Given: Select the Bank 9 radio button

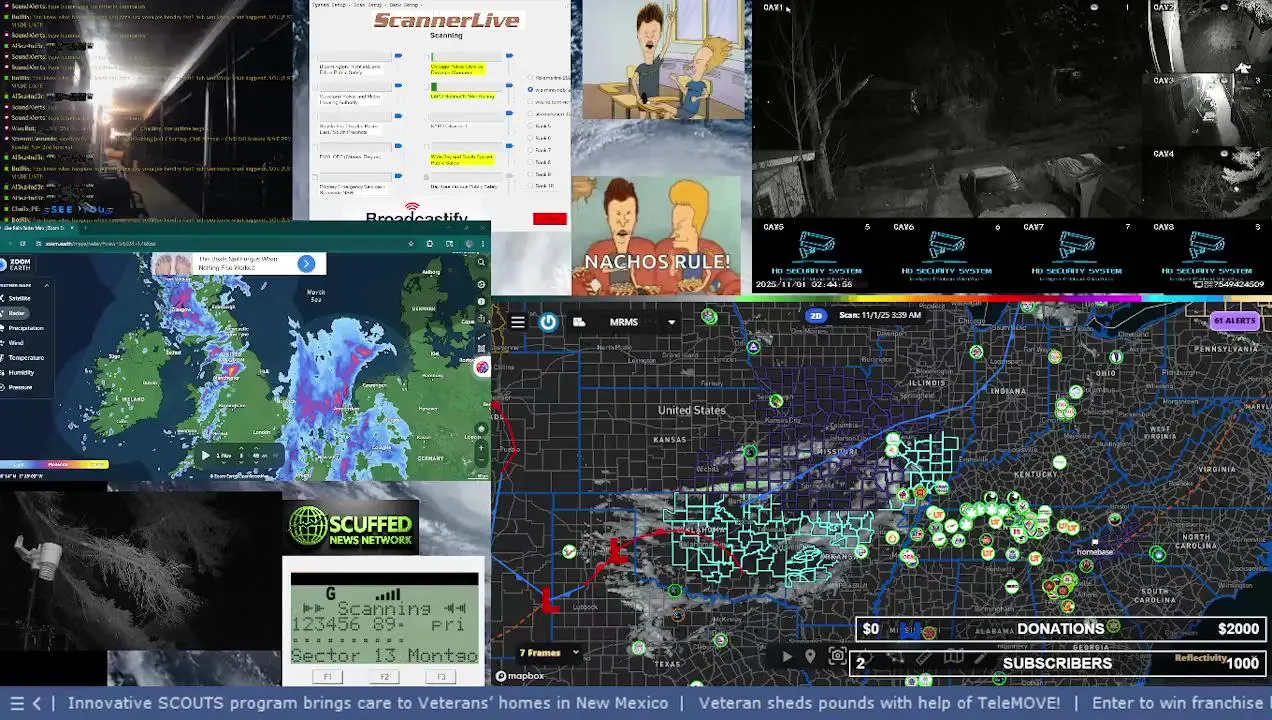Looking at the screenshot, I should click(x=530, y=174).
